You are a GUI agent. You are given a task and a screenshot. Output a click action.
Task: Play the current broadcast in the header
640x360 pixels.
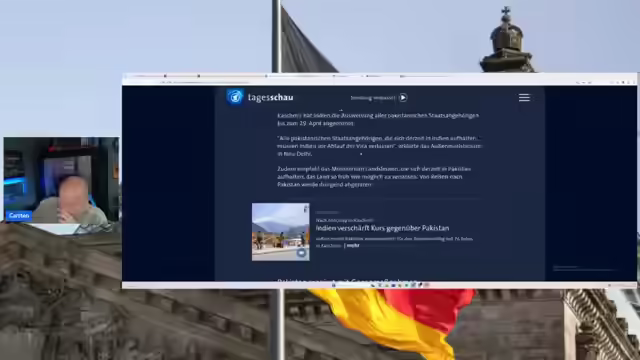(x=403, y=98)
